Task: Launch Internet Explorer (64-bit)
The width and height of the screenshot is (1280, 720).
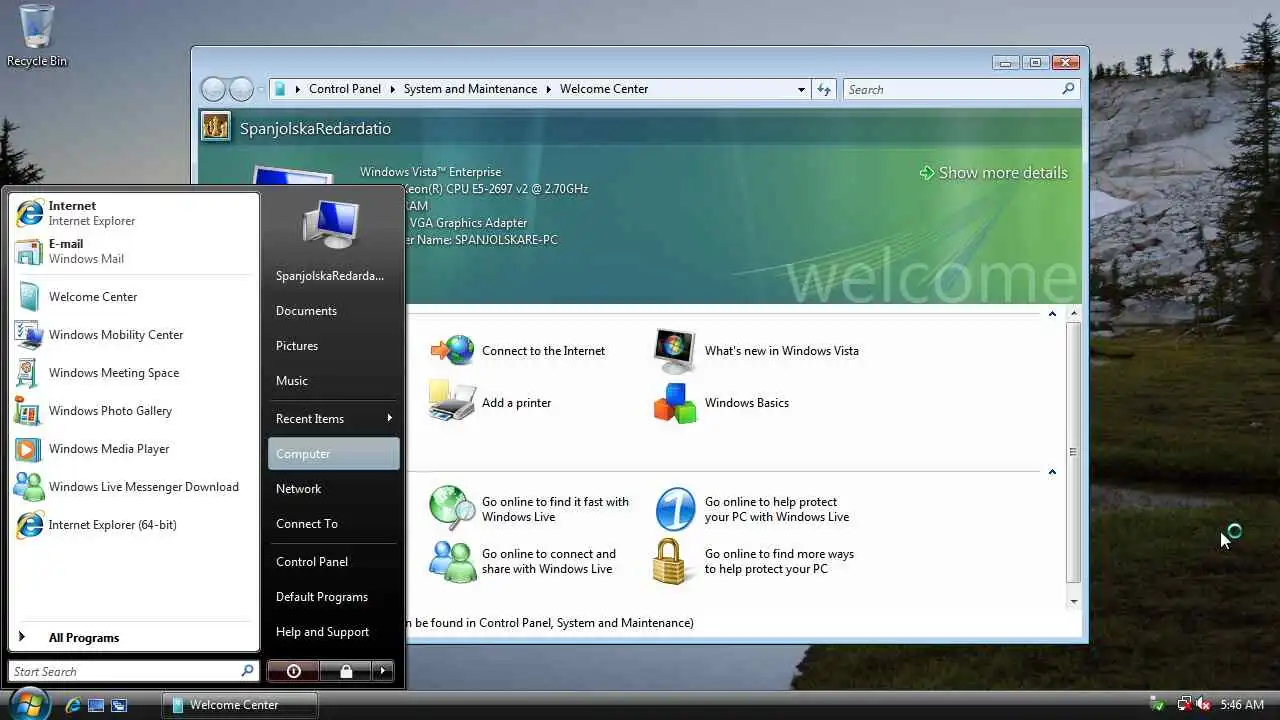Action: click(133, 525)
